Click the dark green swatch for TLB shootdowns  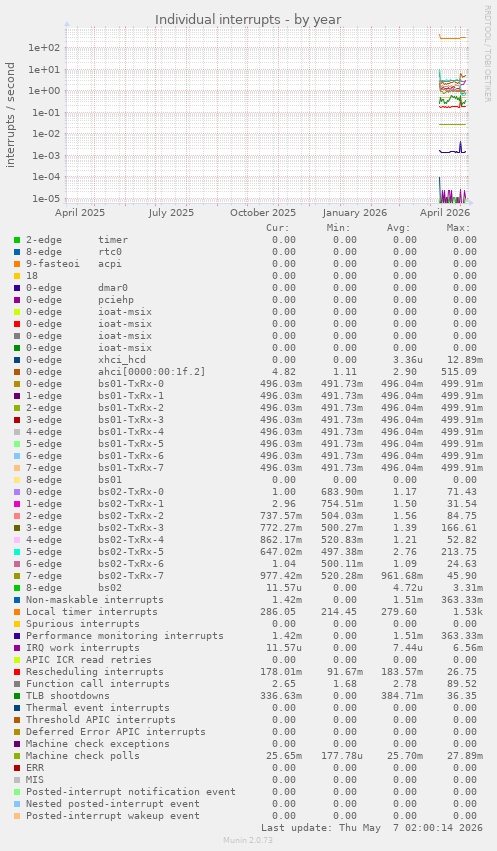[x=17, y=696]
